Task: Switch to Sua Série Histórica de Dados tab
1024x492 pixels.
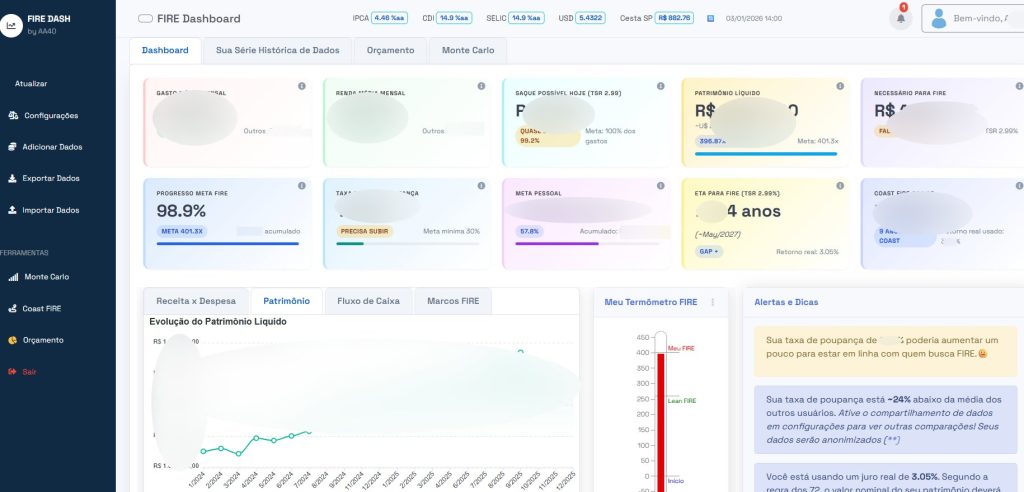Action: point(278,50)
